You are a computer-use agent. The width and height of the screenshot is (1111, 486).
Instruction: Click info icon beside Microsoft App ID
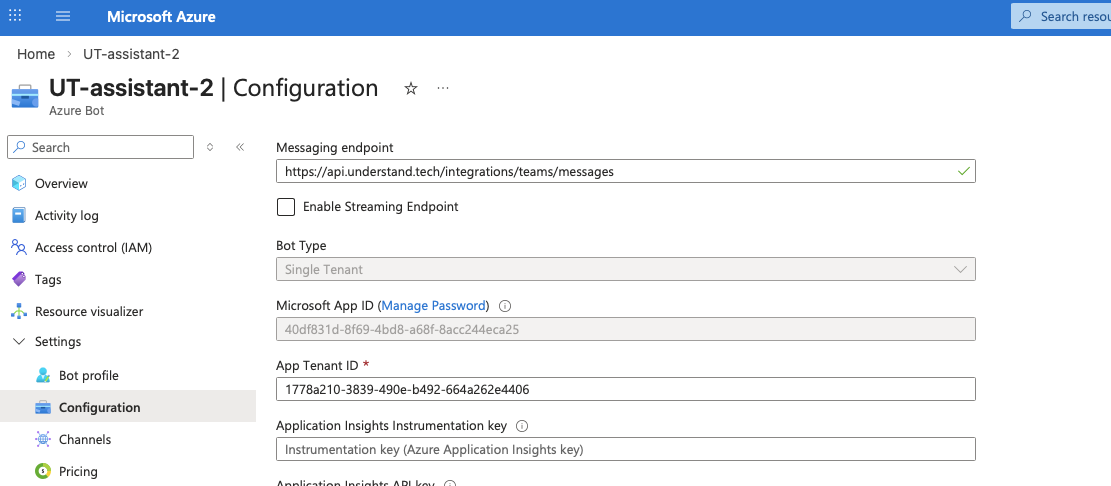click(x=505, y=306)
